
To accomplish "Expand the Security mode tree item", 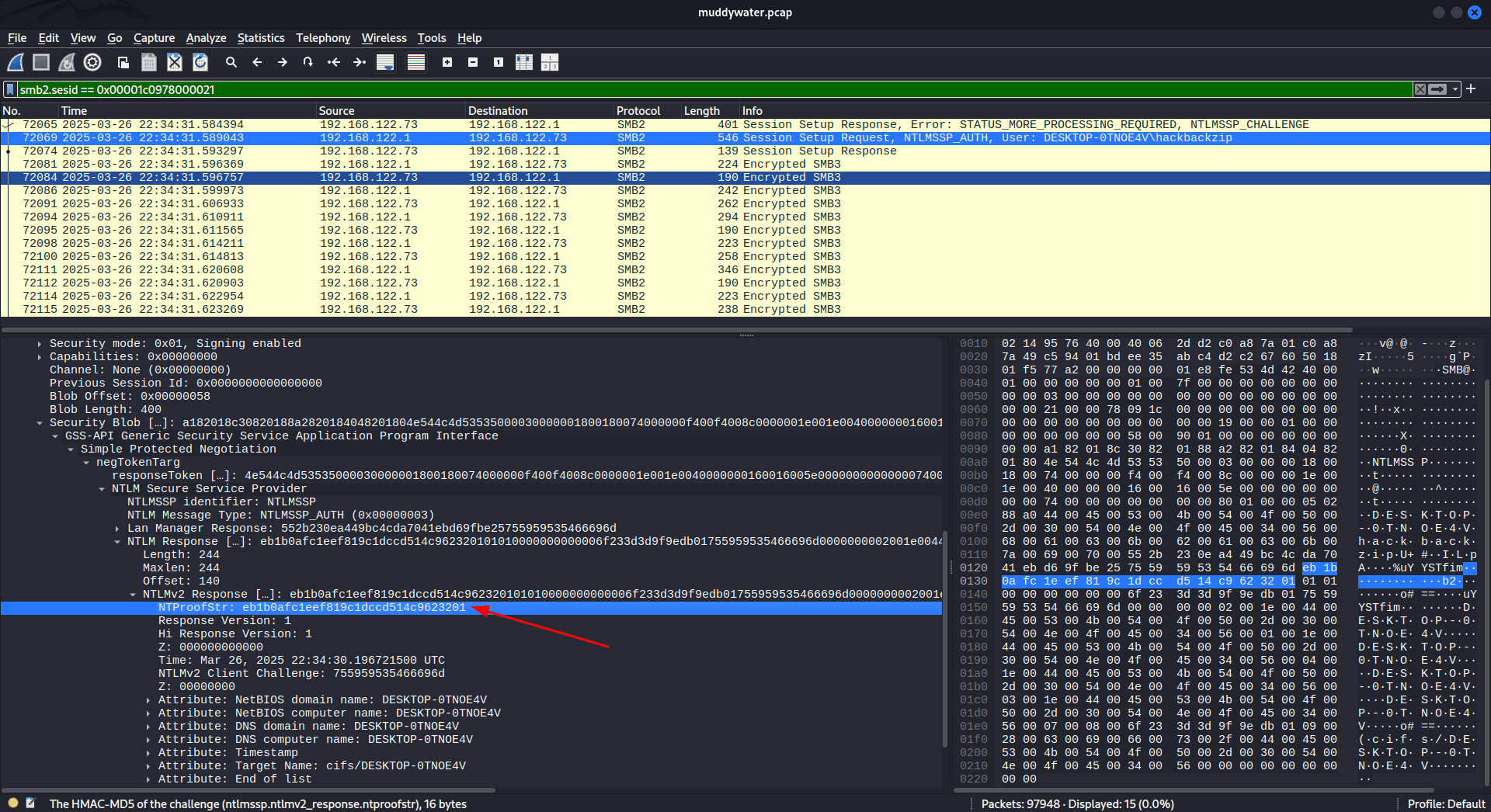I will [x=40, y=343].
